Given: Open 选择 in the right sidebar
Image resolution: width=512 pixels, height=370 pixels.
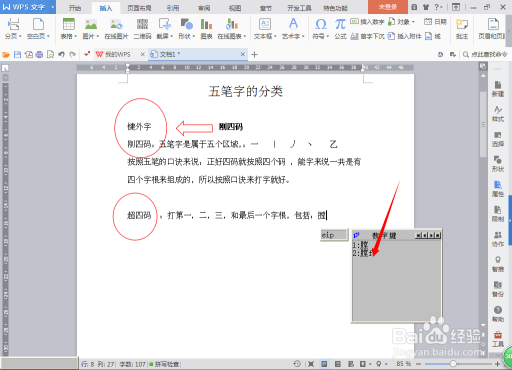Looking at the screenshot, I should click(498, 139).
